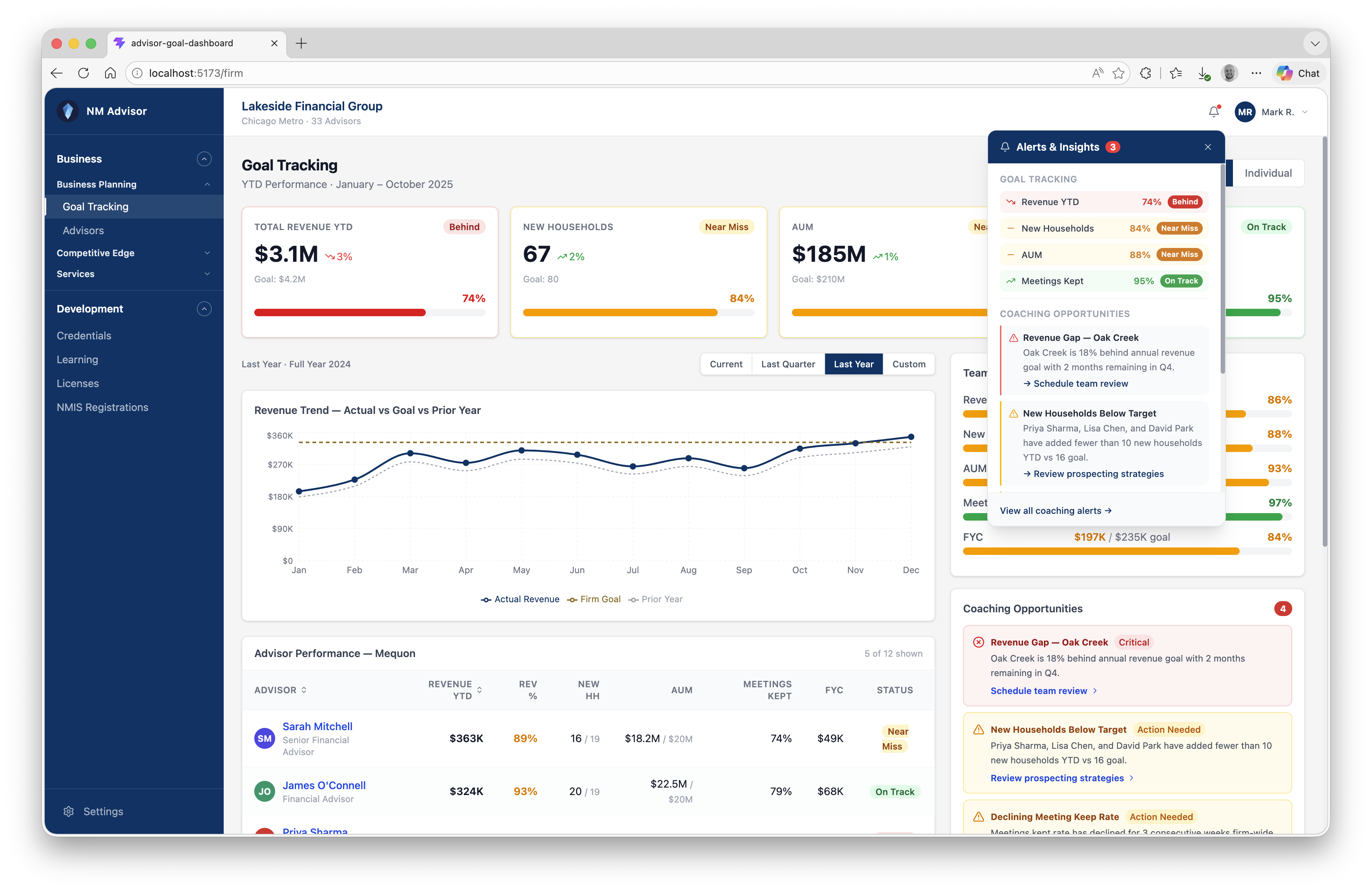The image size is (1372, 892).
Task: Select the Last Year period tab
Action: pos(853,364)
